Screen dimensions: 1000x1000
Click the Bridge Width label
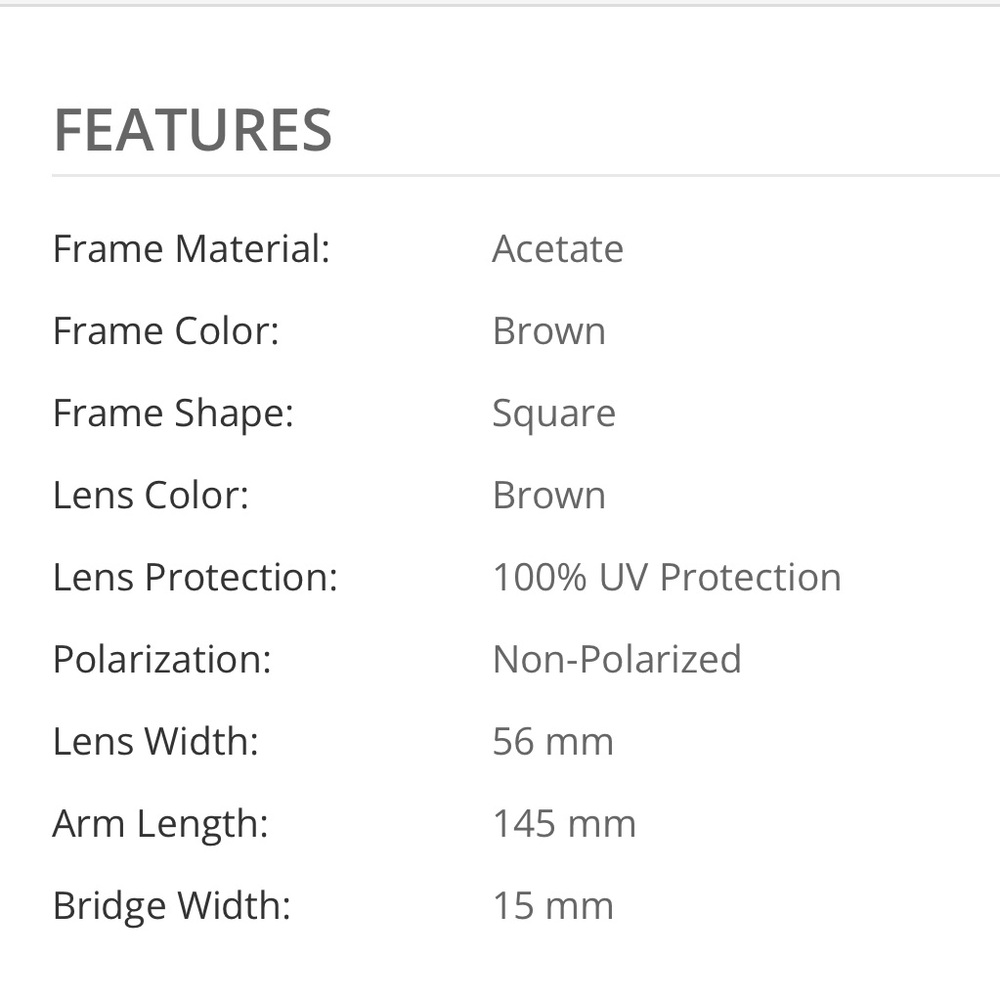click(x=171, y=905)
